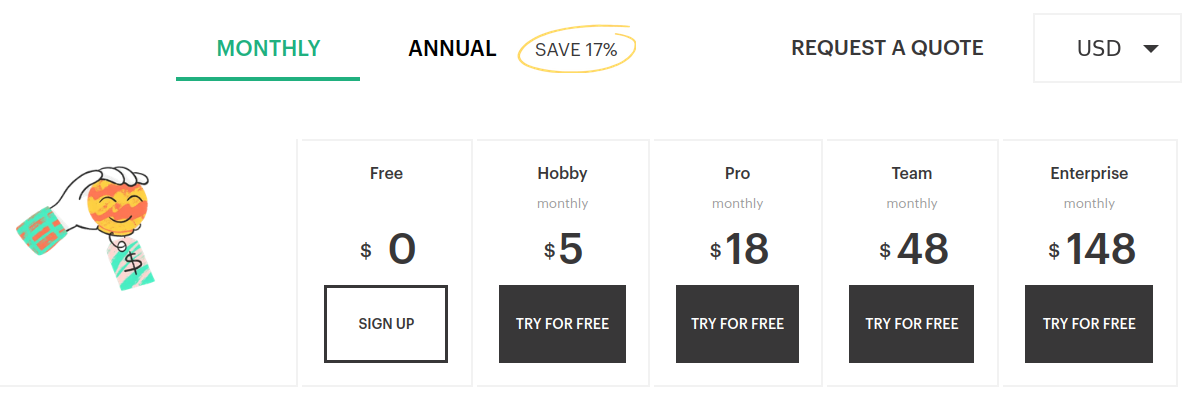Click Try for Free under the Pro plan
The image size is (1190, 400).
click(737, 324)
